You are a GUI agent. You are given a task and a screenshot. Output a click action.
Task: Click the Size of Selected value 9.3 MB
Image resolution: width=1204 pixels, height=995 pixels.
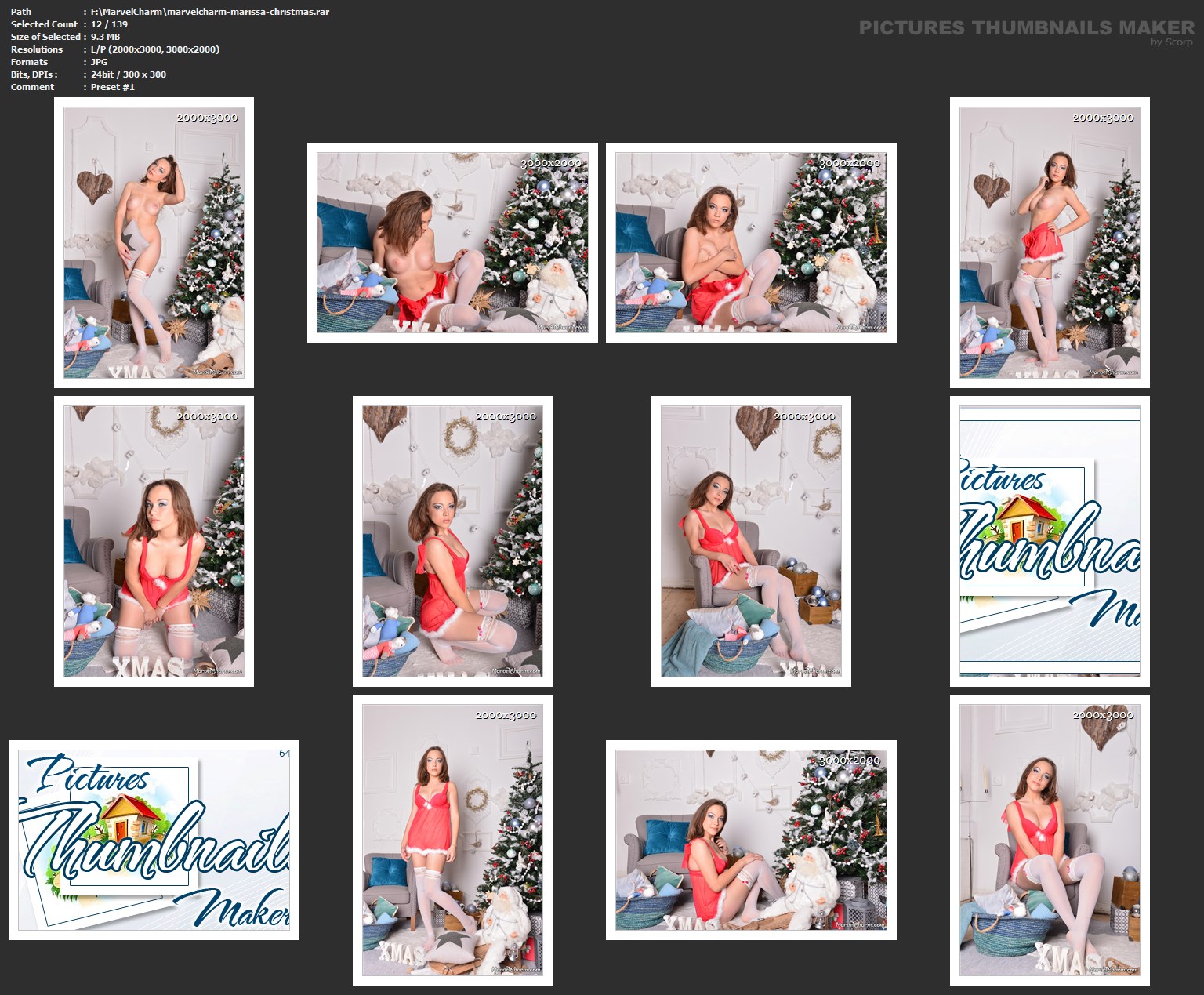click(x=105, y=37)
